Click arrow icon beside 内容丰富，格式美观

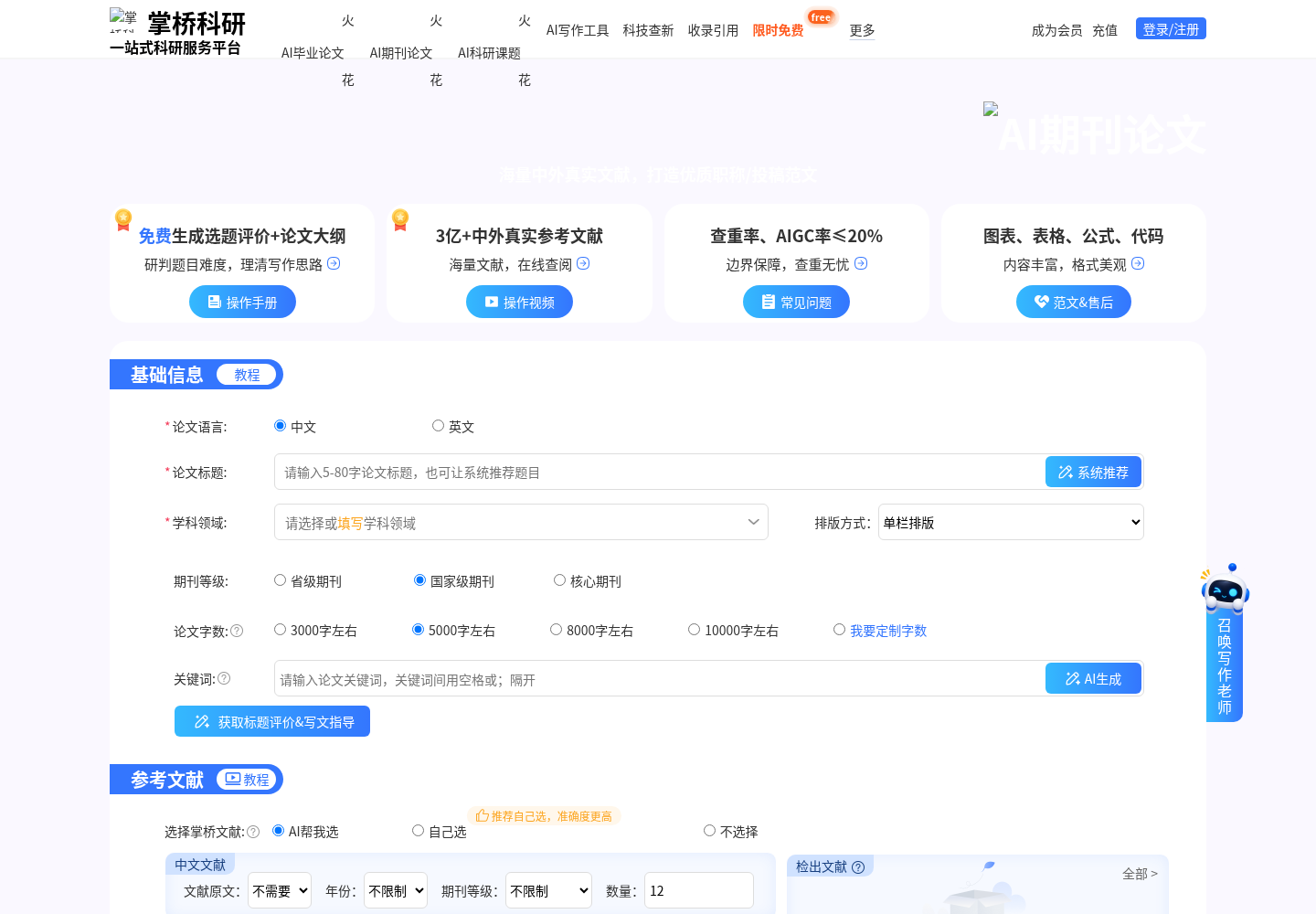pyautogui.click(x=1138, y=263)
